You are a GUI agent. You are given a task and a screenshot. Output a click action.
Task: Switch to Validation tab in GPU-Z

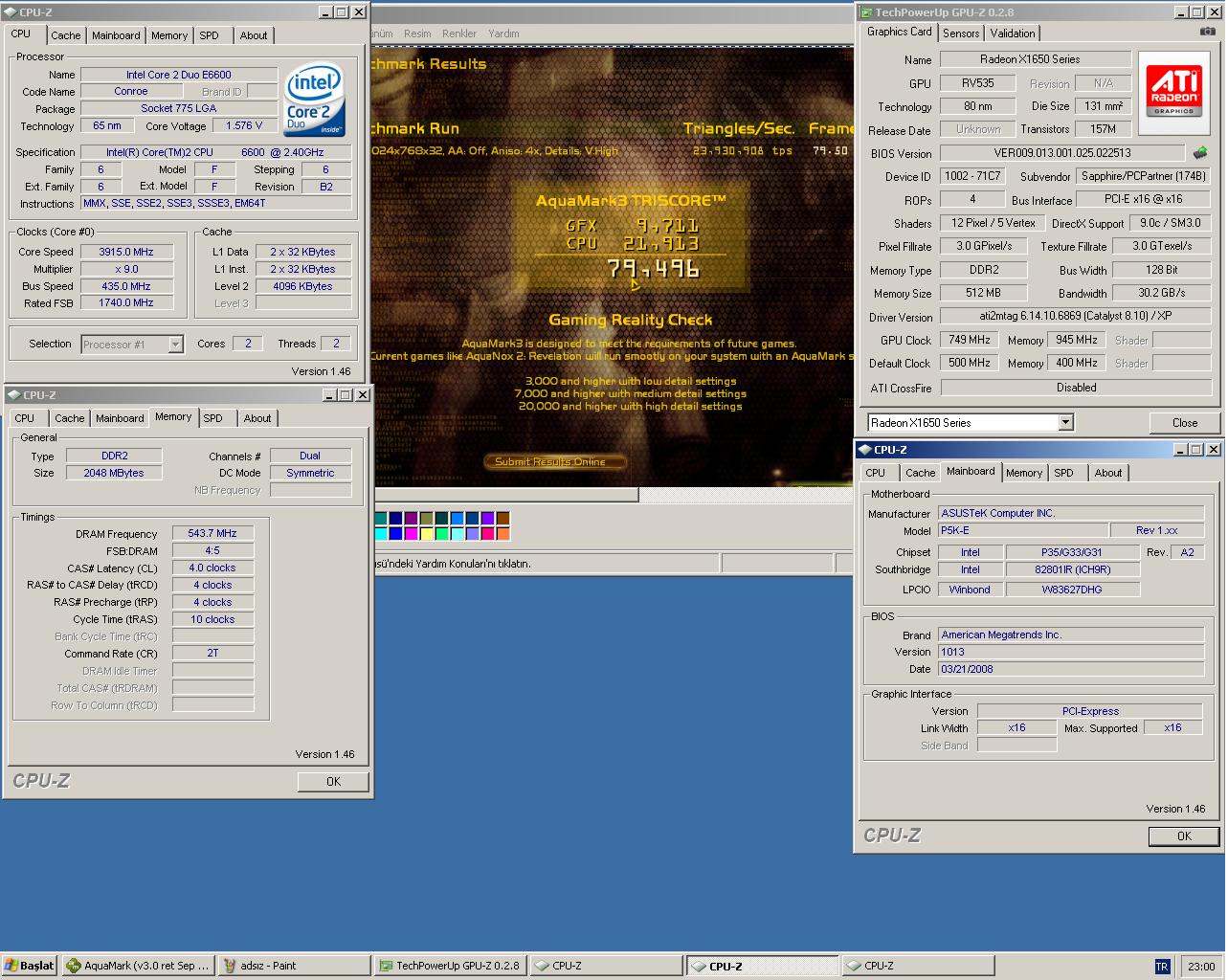(1013, 33)
